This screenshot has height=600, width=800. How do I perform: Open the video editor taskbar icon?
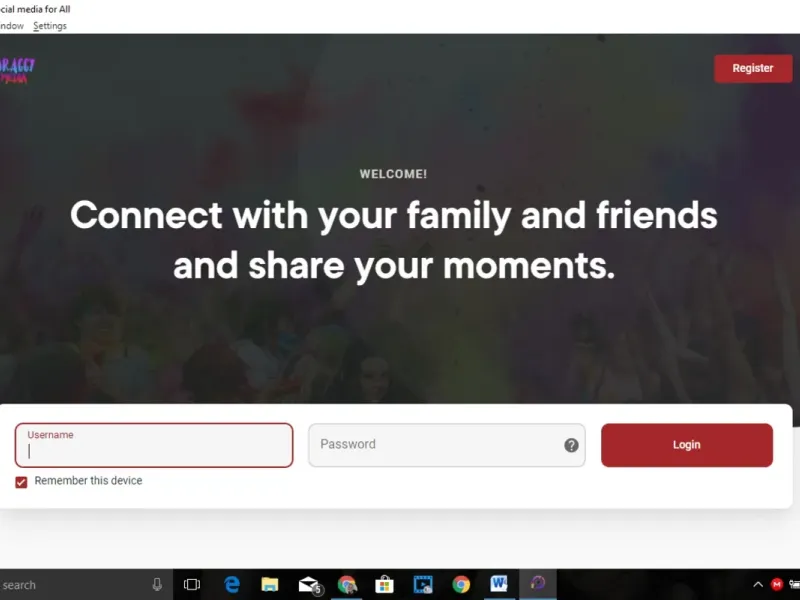(x=423, y=584)
